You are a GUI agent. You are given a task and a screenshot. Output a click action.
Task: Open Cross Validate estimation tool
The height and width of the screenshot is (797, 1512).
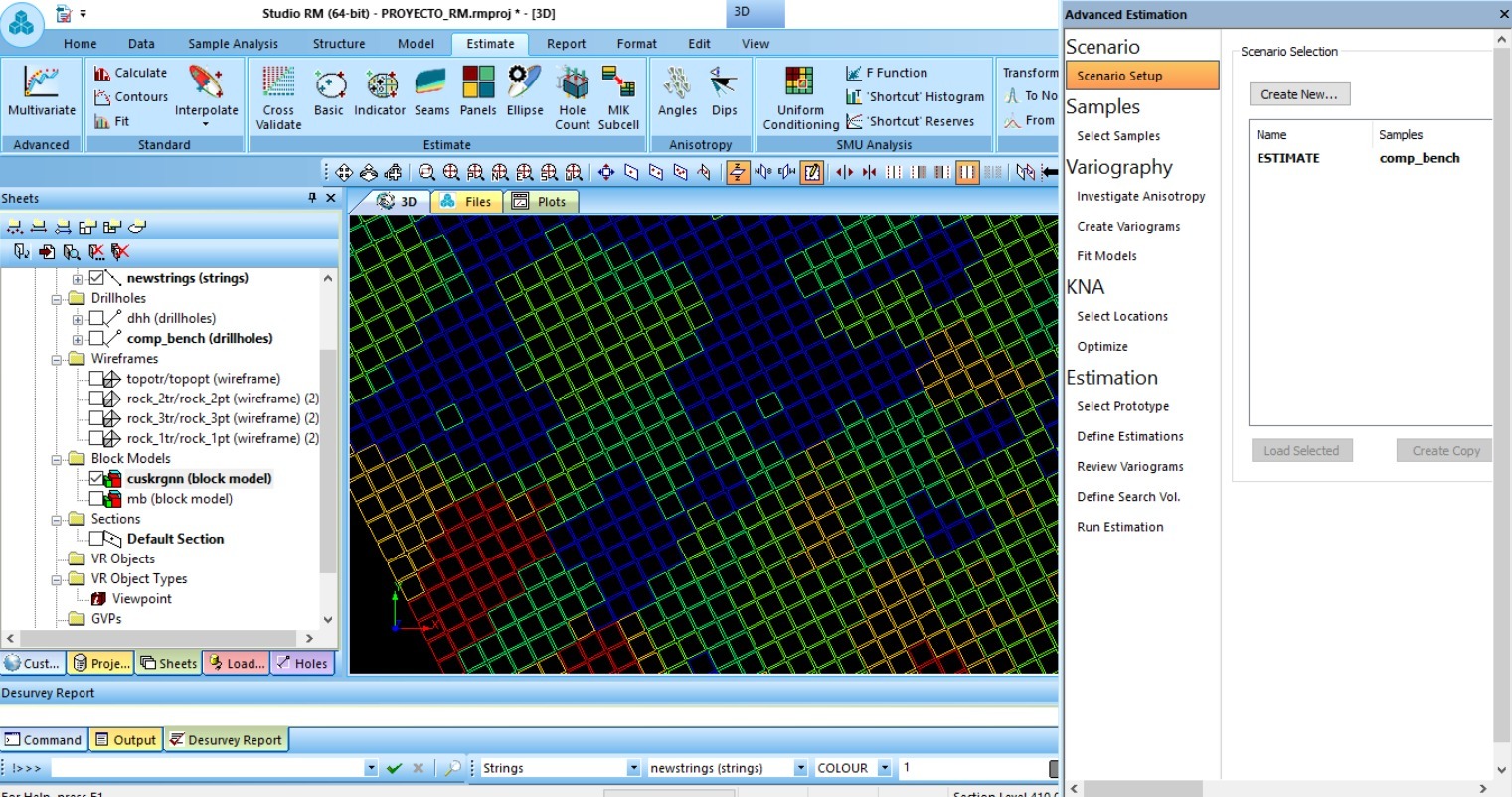(278, 97)
